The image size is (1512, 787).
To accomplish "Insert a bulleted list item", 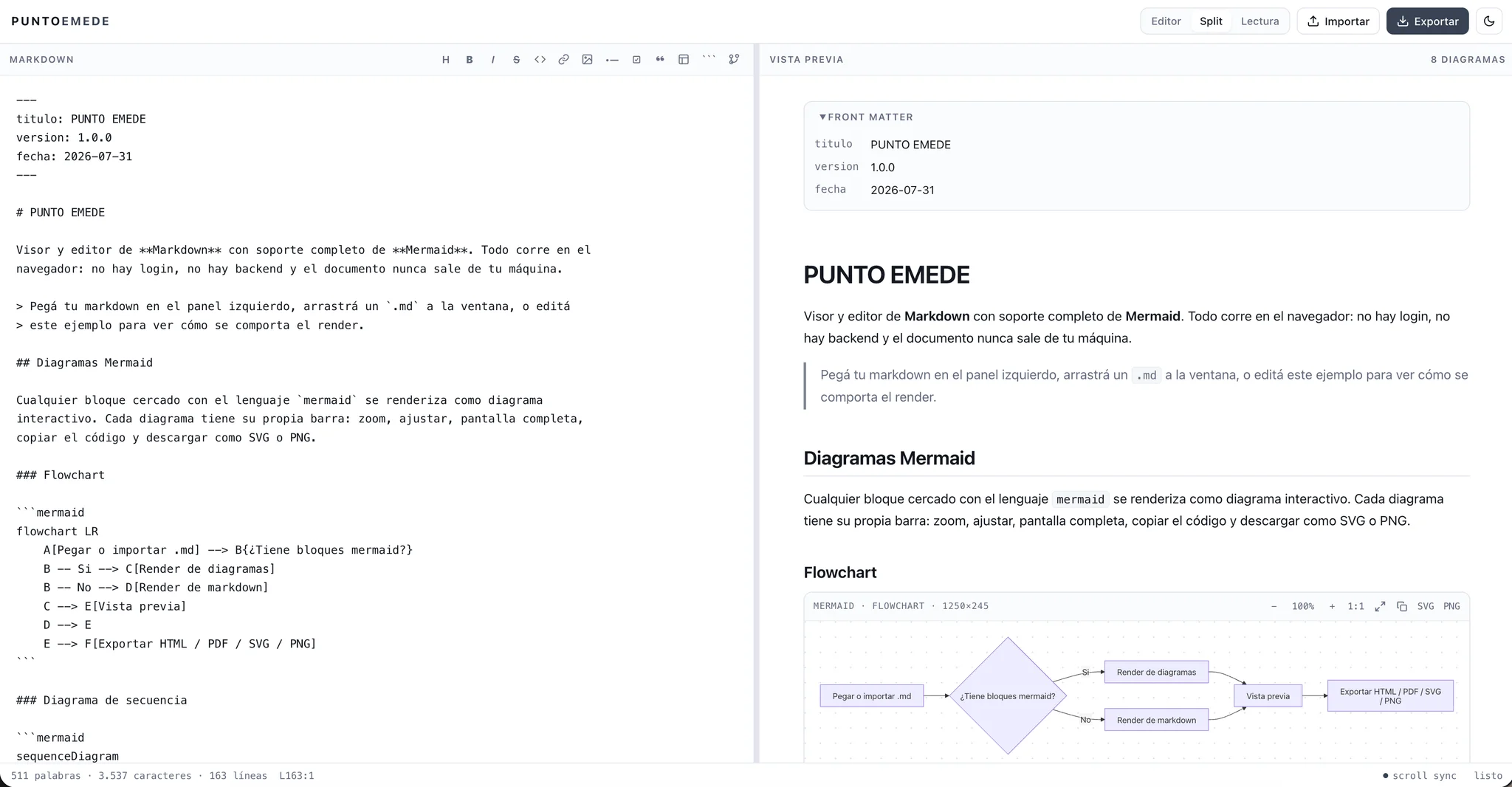I will [612, 60].
